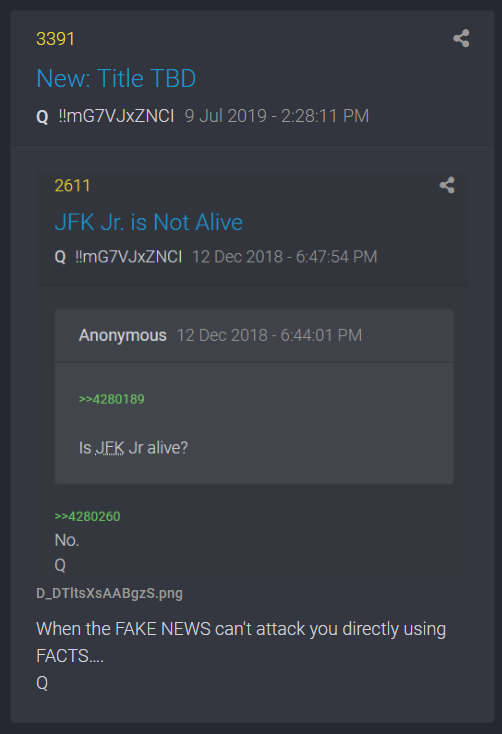
Task: Open the "New: Title TBD" post title
Action: 116,78
